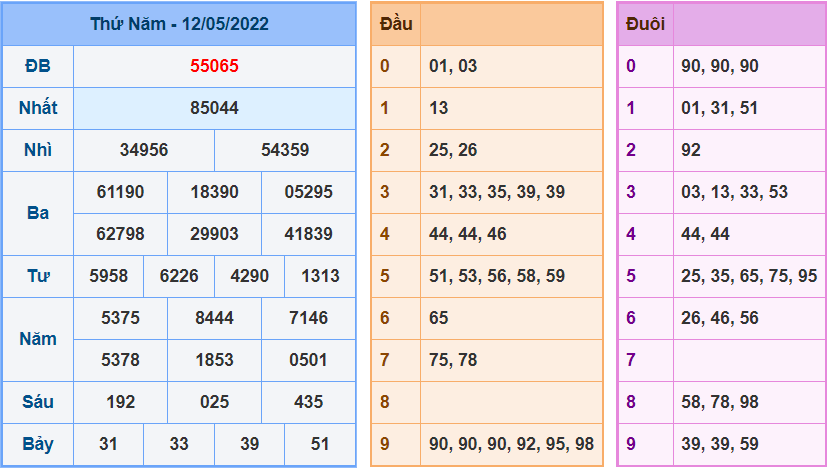Click Đuôi row 0 values "90, 90, 90"
The height and width of the screenshot is (468, 827).
click(x=720, y=66)
